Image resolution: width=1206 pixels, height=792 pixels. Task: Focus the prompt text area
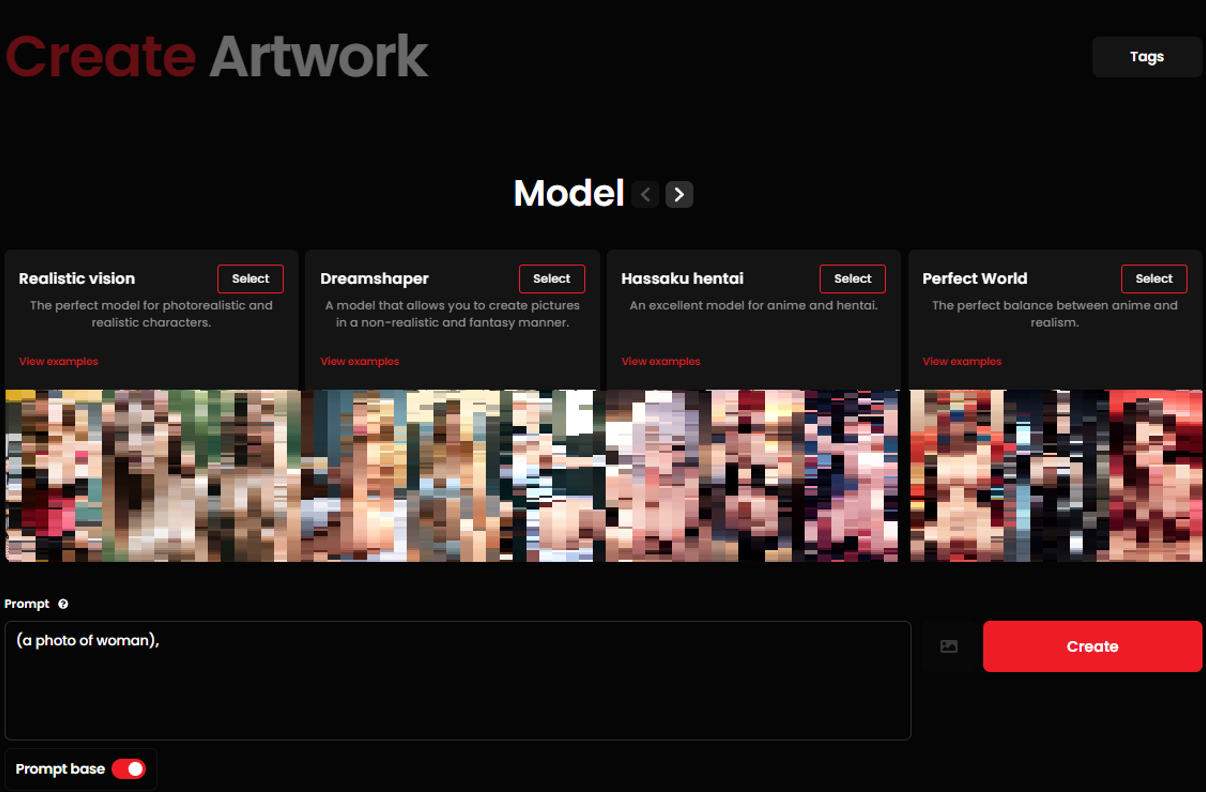pyautogui.click(x=458, y=681)
